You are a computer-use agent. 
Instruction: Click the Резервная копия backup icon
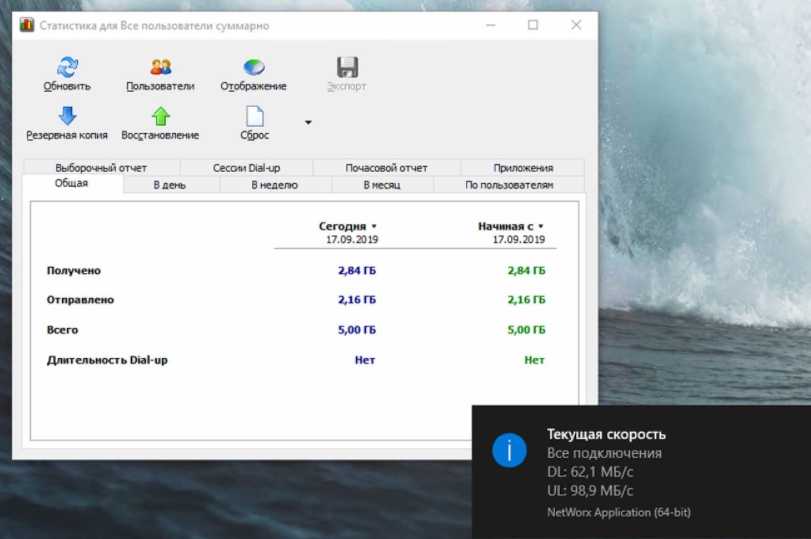point(67,116)
